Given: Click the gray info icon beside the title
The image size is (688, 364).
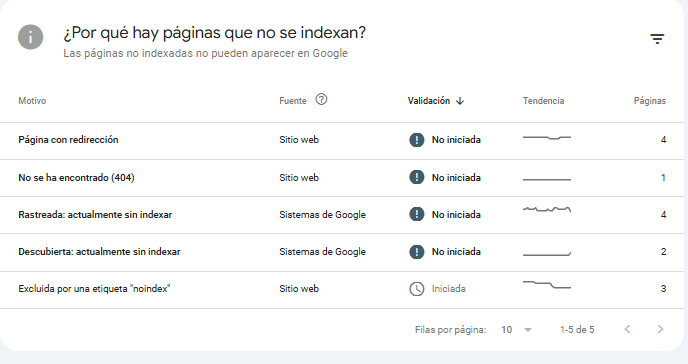Looking at the screenshot, I should (30, 37).
